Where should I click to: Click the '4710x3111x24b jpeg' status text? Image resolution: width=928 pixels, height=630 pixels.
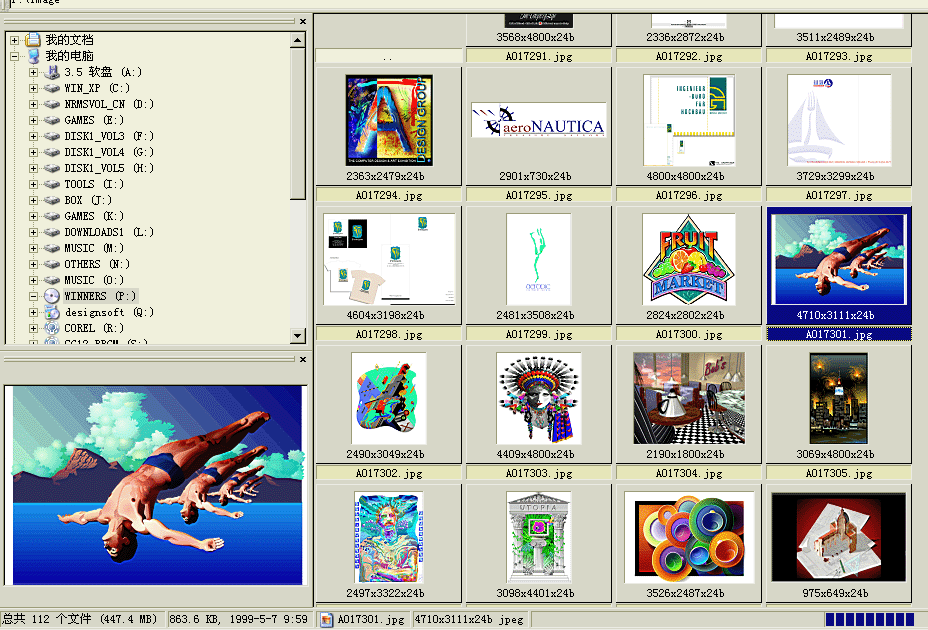pyautogui.click(x=469, y=619)
